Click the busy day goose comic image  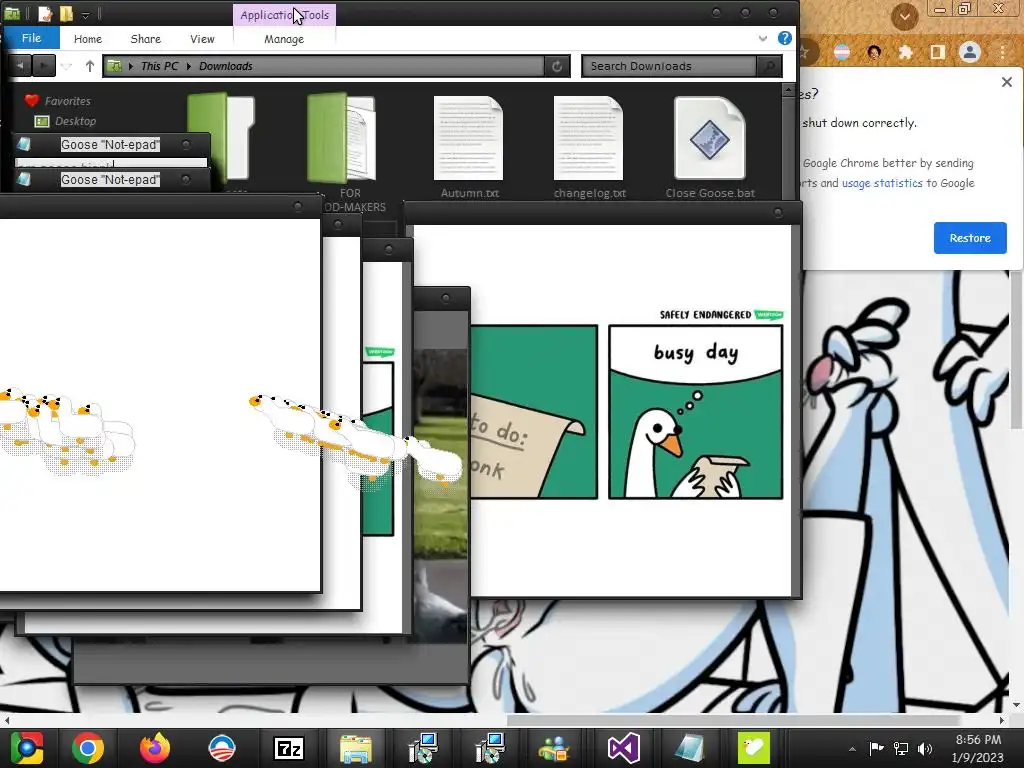[x=696, y=411]
